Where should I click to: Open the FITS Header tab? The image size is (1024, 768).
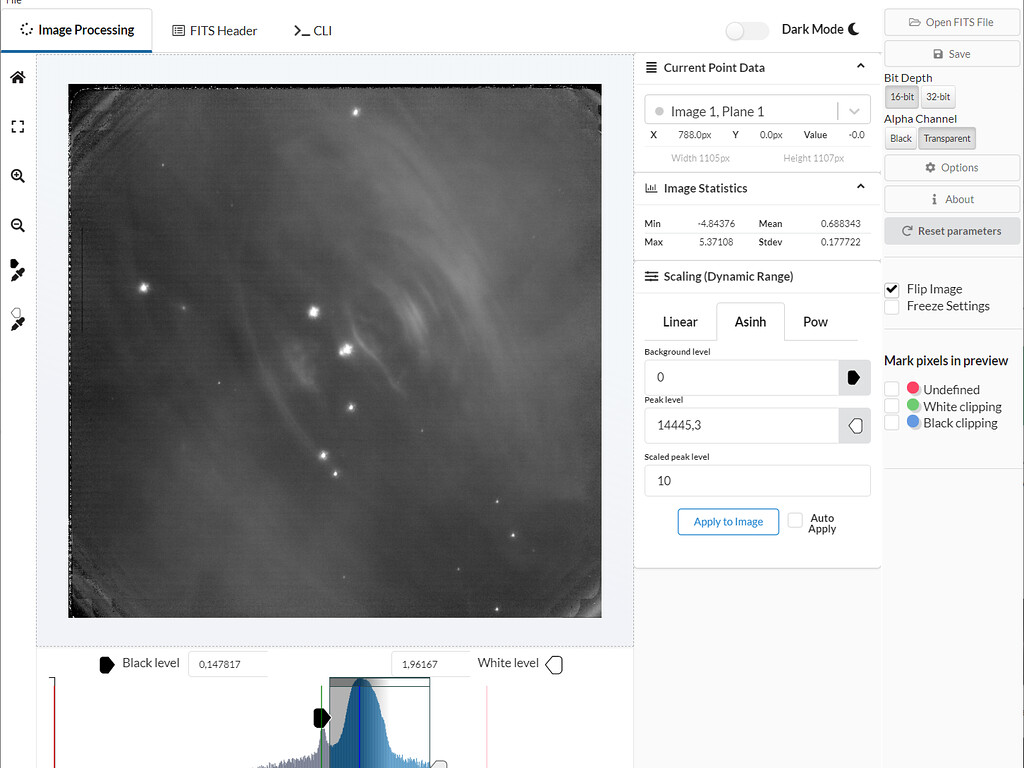tap(214, 31)
